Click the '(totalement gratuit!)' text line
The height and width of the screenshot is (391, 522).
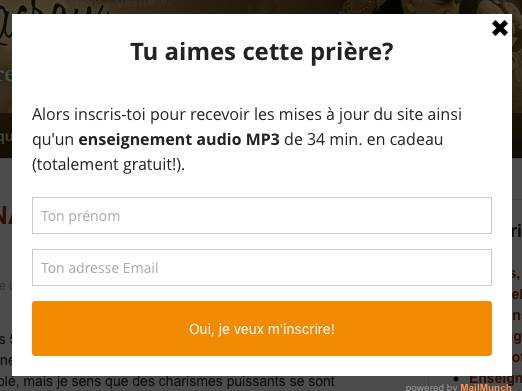[x=108, y=164]
